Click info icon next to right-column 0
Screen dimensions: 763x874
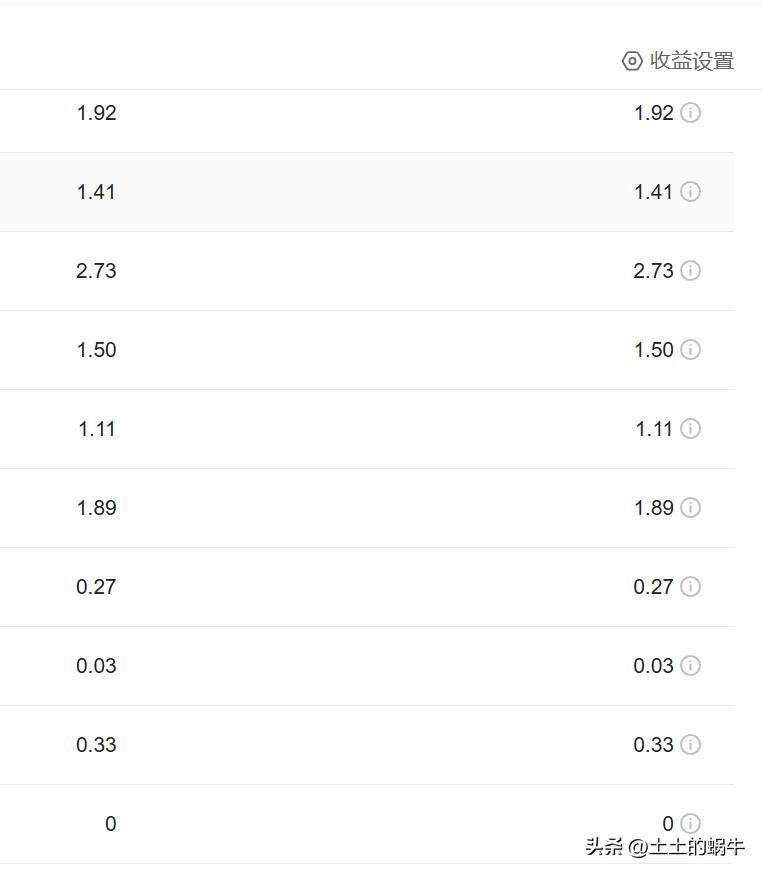click(x=691, y=823)
